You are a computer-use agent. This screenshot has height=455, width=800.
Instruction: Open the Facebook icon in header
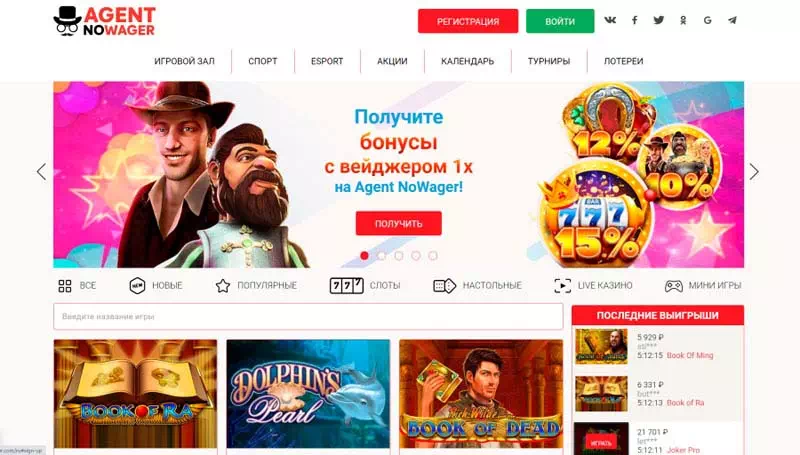pyautogui.click(x=635, y=20)
